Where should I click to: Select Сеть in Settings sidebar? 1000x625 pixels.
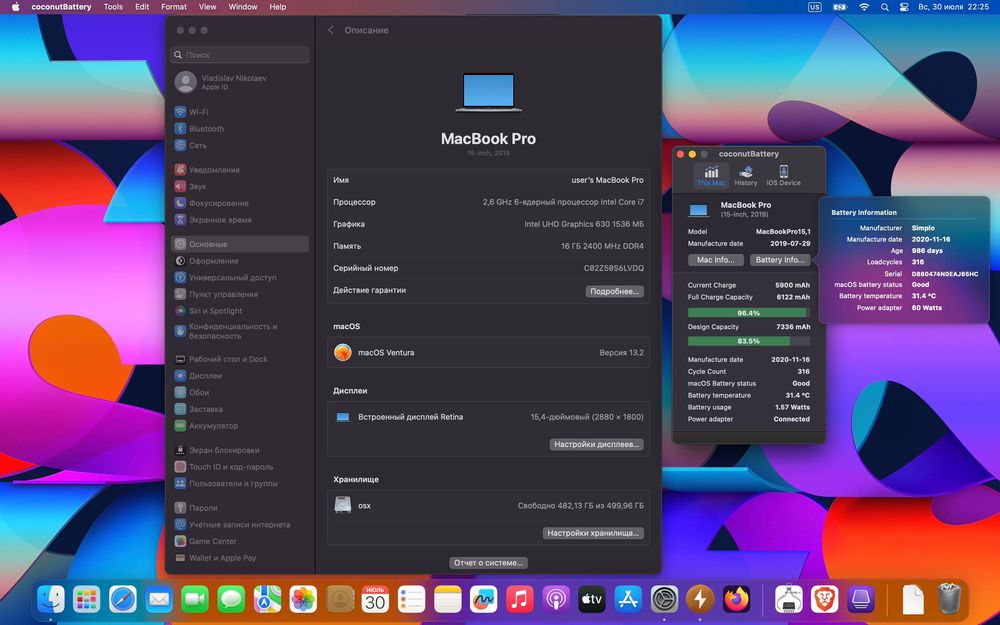pyautogui.click(x=240, y=145)
